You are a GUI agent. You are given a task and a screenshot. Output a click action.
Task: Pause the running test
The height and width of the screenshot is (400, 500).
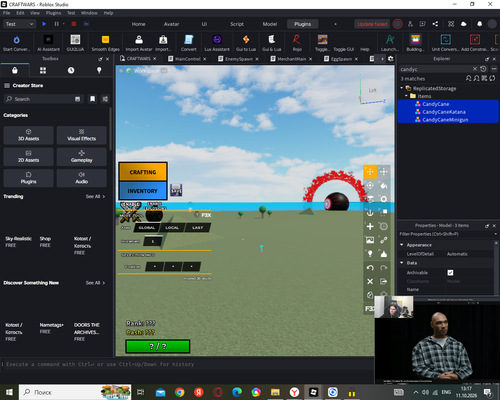coord(56,24)
